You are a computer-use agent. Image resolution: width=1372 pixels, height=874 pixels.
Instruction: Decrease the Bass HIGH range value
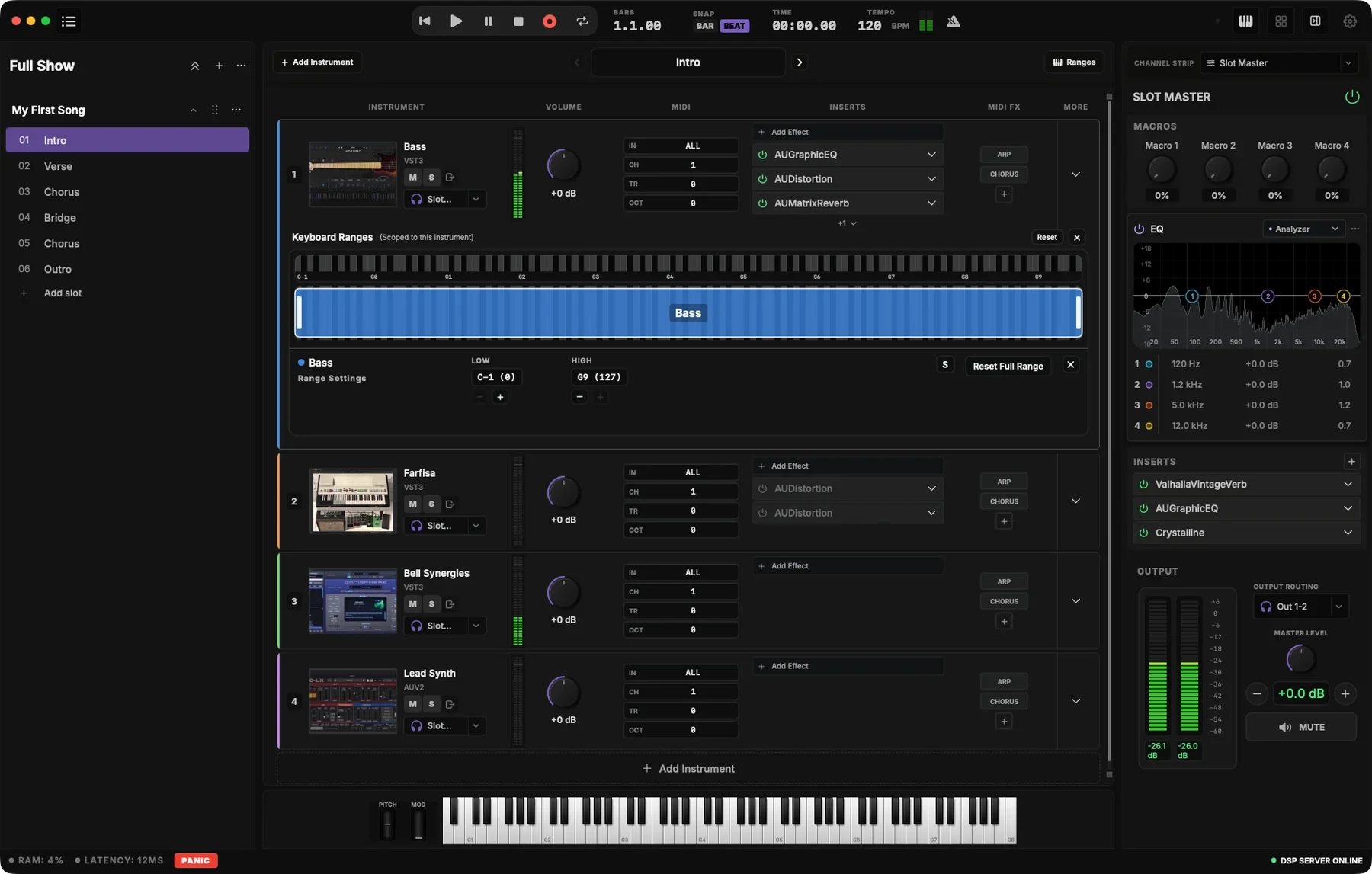point(579,397)
